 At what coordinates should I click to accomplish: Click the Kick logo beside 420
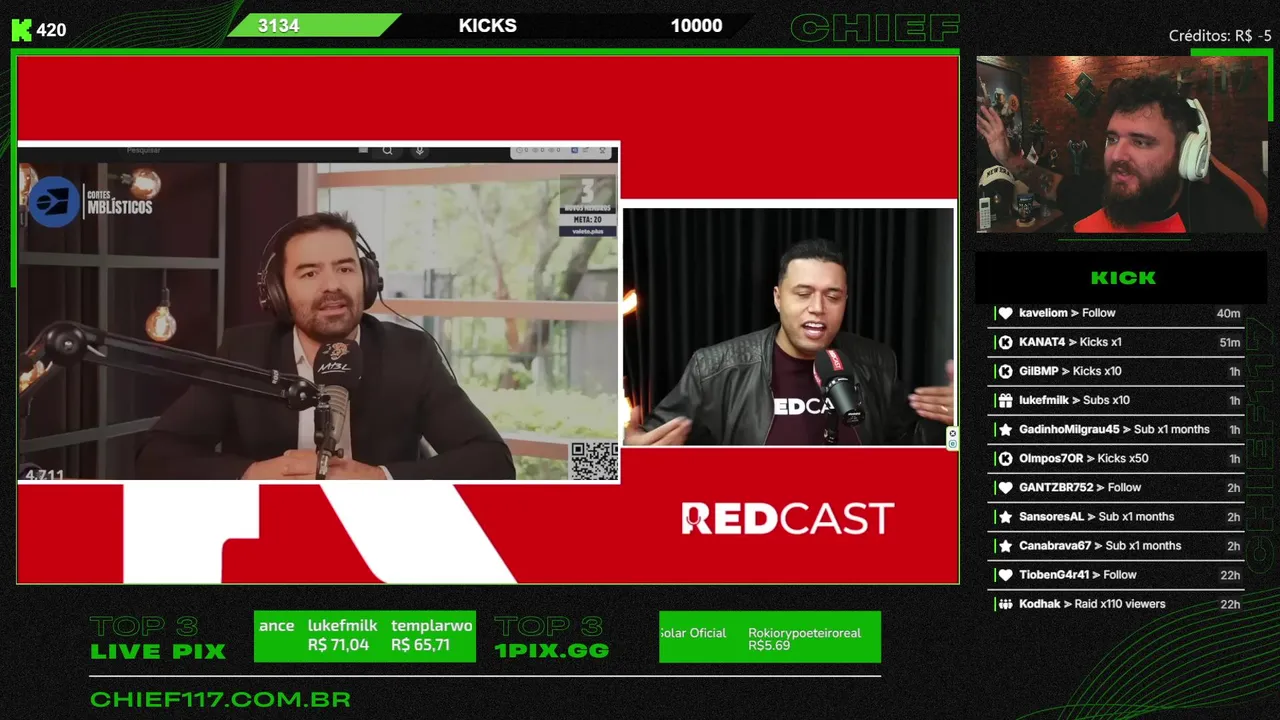[22, 29]
